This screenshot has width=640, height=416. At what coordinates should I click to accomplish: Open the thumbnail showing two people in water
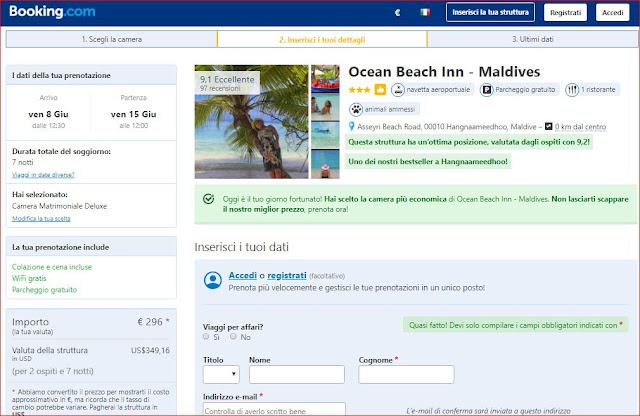tap(325, 107)
